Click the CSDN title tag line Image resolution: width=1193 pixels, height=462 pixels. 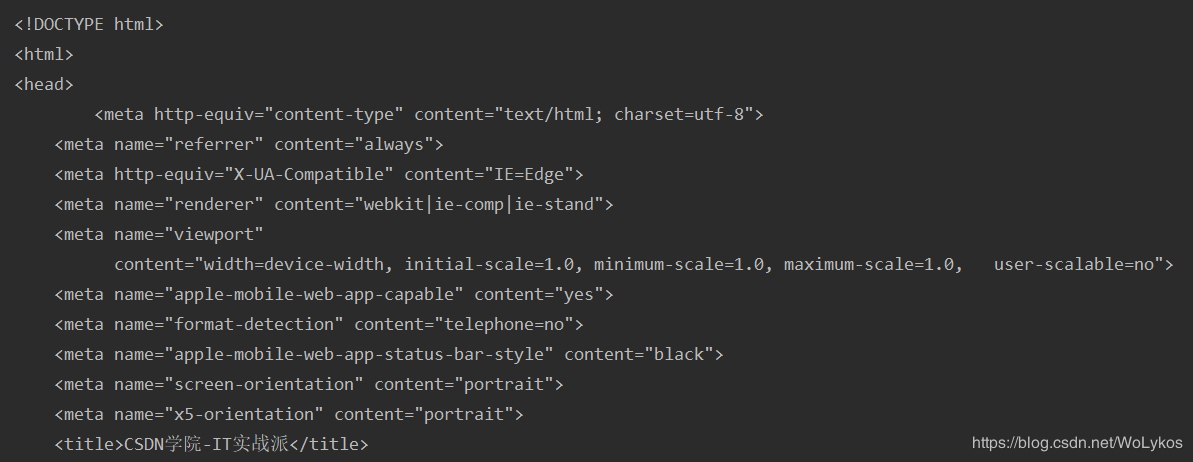tap(212, 444)
